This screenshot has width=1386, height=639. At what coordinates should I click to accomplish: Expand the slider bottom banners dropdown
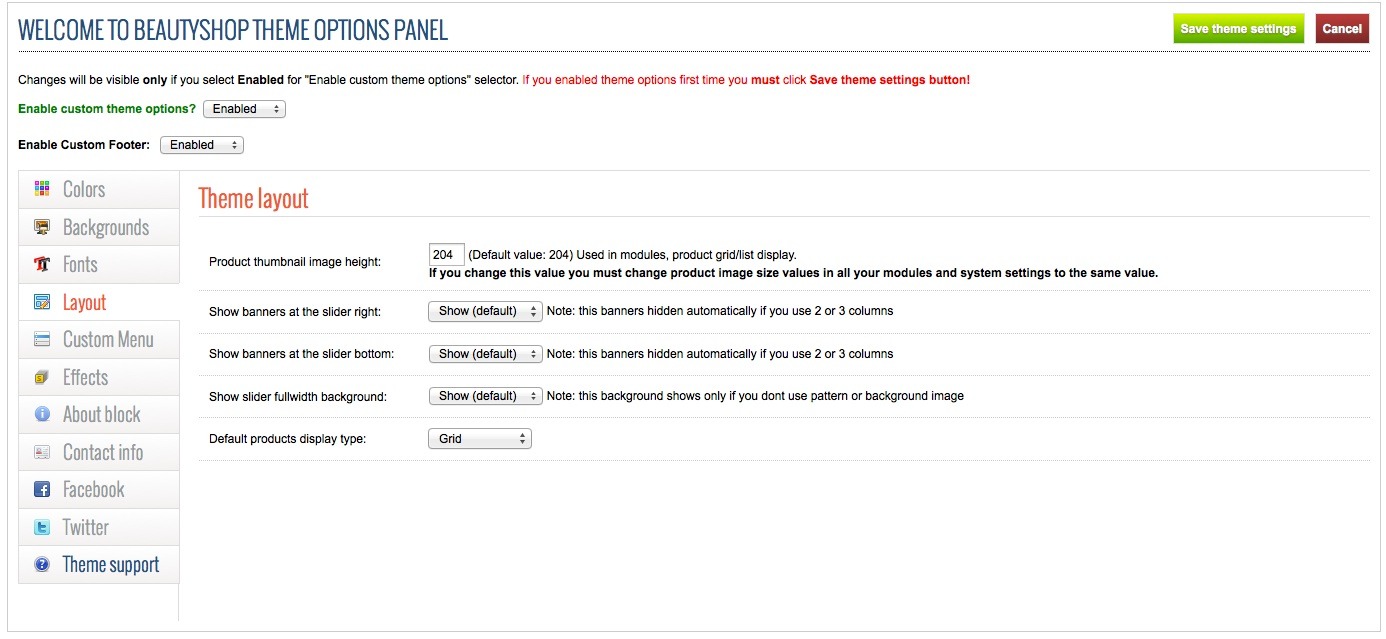pyautogui.click(x=485, y=354)
